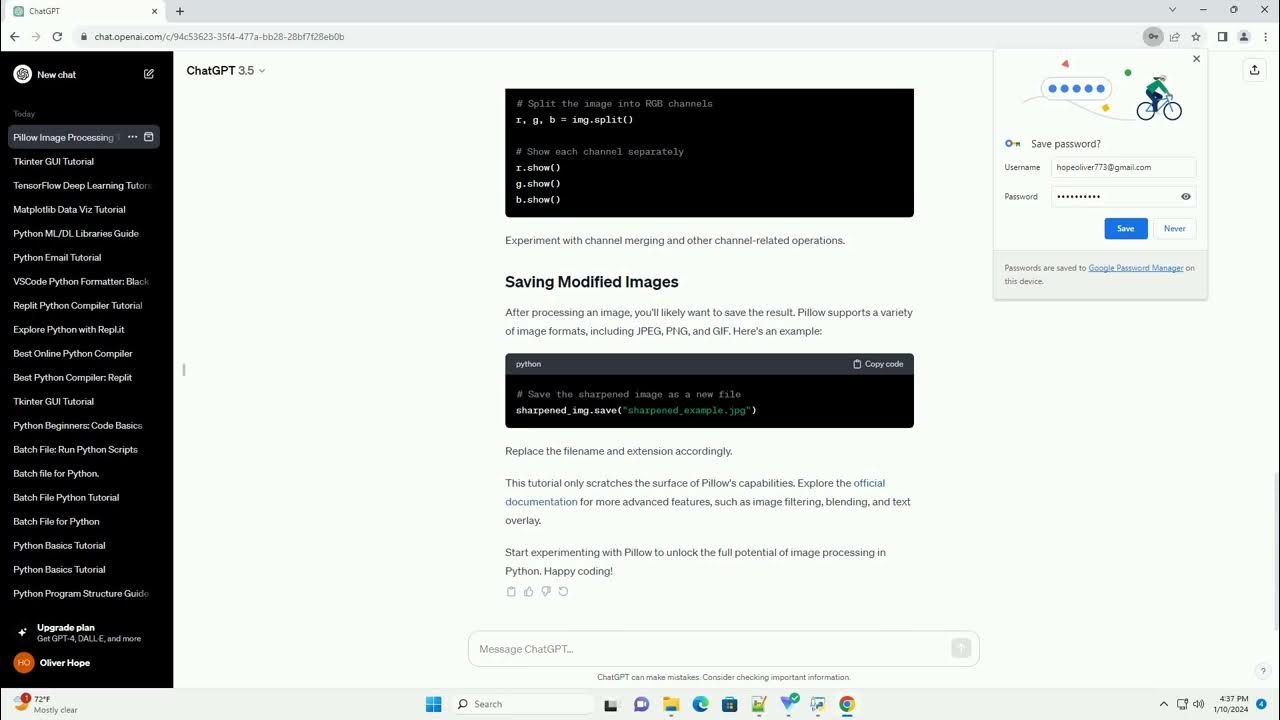Click the thumbs up icon

pyautogui.click(x=528, y=592)
